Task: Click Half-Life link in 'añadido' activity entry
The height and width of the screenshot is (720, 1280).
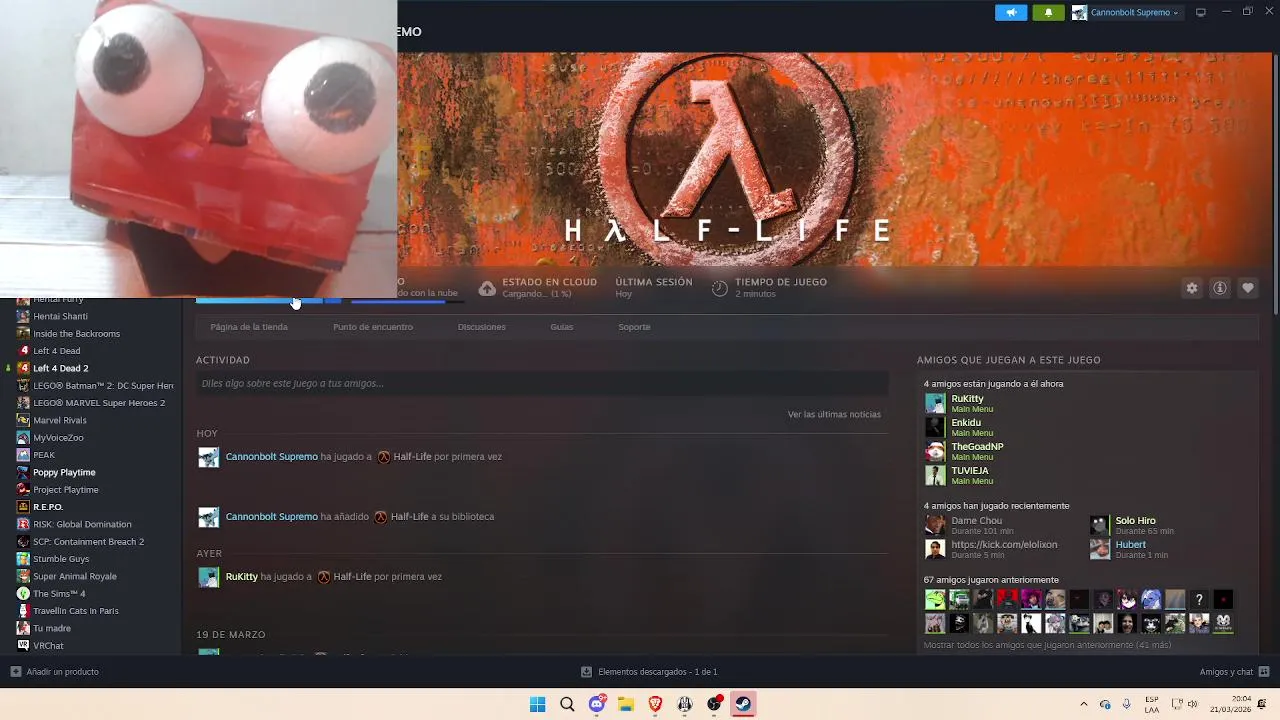Action: point(410,517)
